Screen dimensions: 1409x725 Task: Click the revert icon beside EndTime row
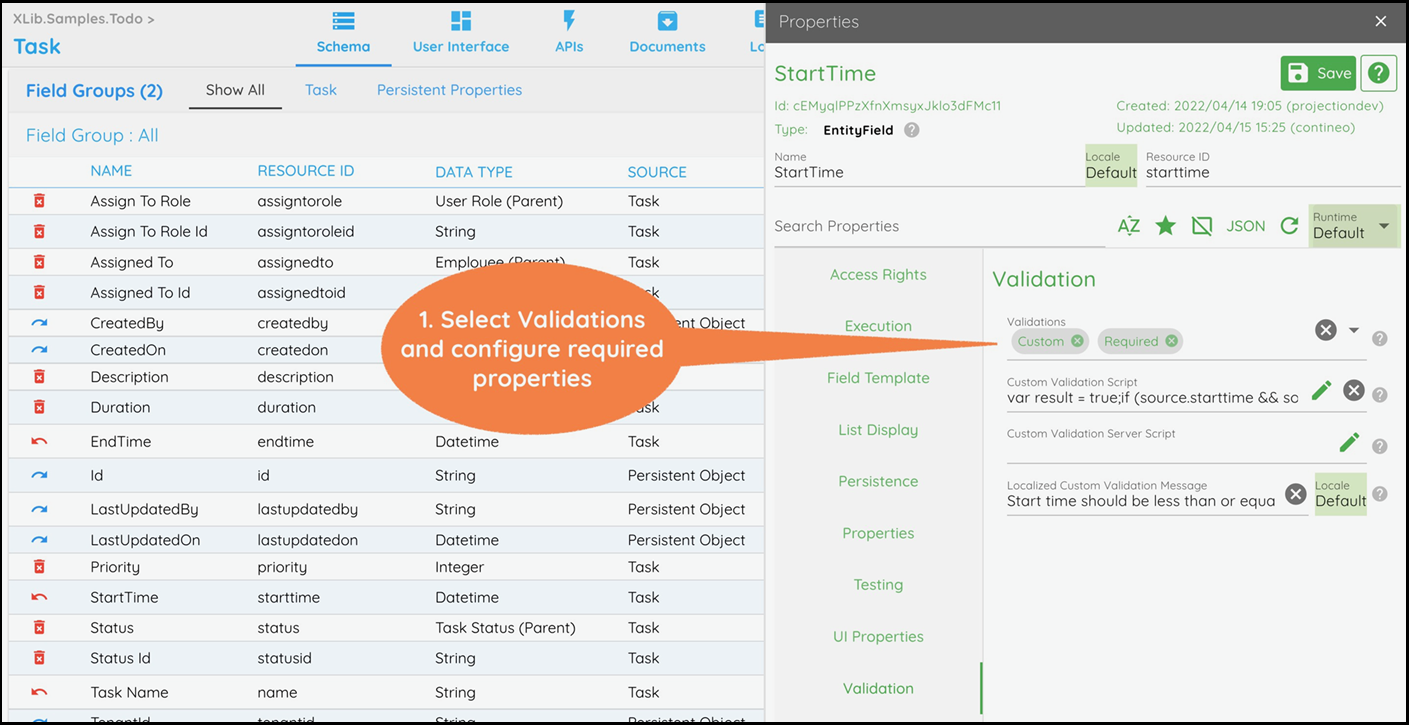click(x=40, y=442)
